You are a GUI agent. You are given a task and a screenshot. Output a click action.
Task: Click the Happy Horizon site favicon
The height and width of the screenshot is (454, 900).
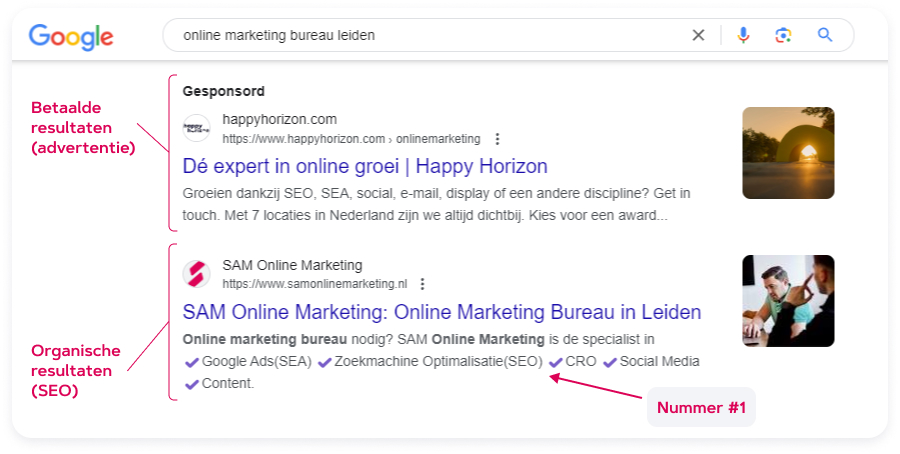coord(197,128)
